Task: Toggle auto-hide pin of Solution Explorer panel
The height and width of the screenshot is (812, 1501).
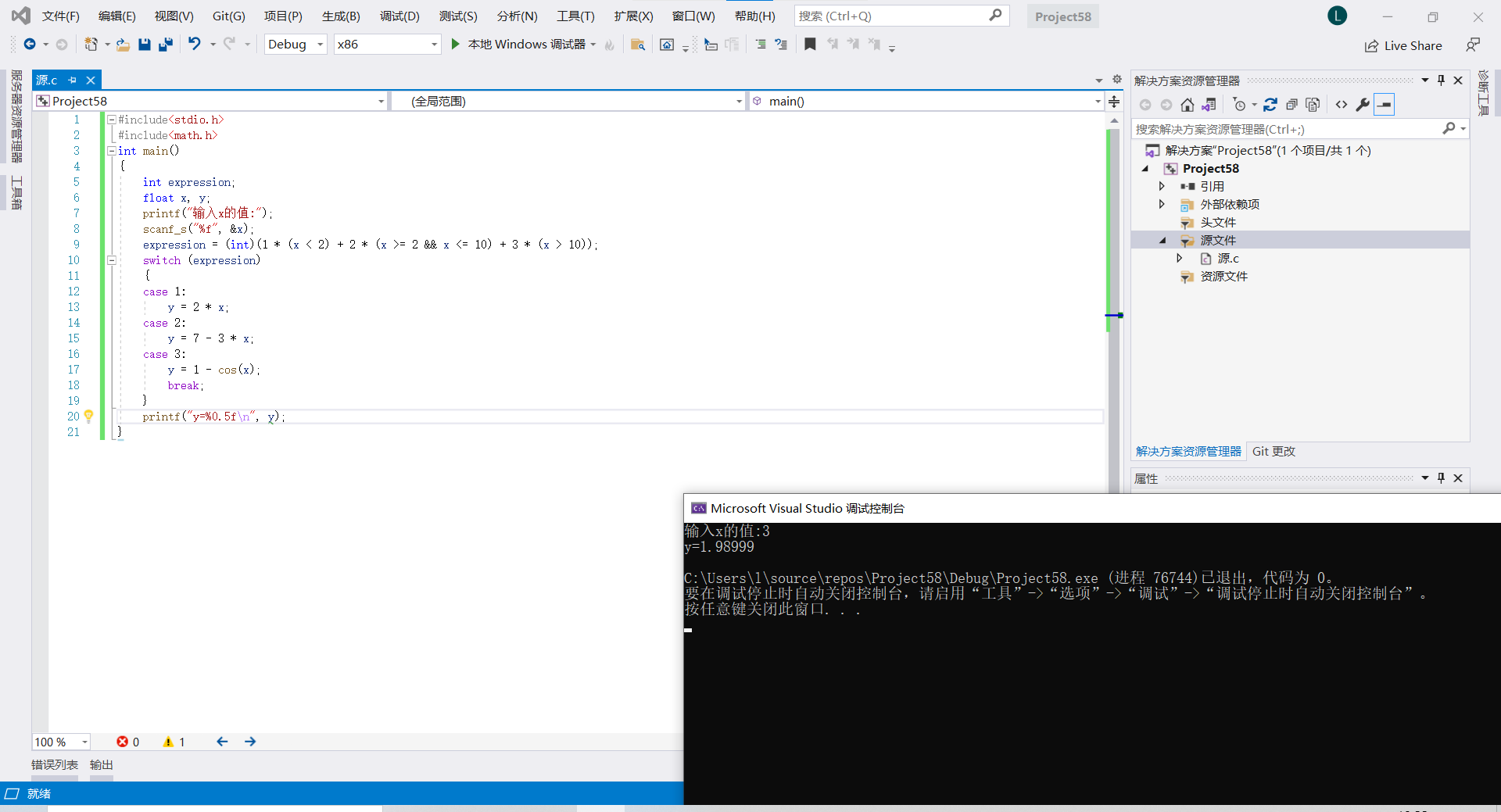Action: tap(1441, 80)
